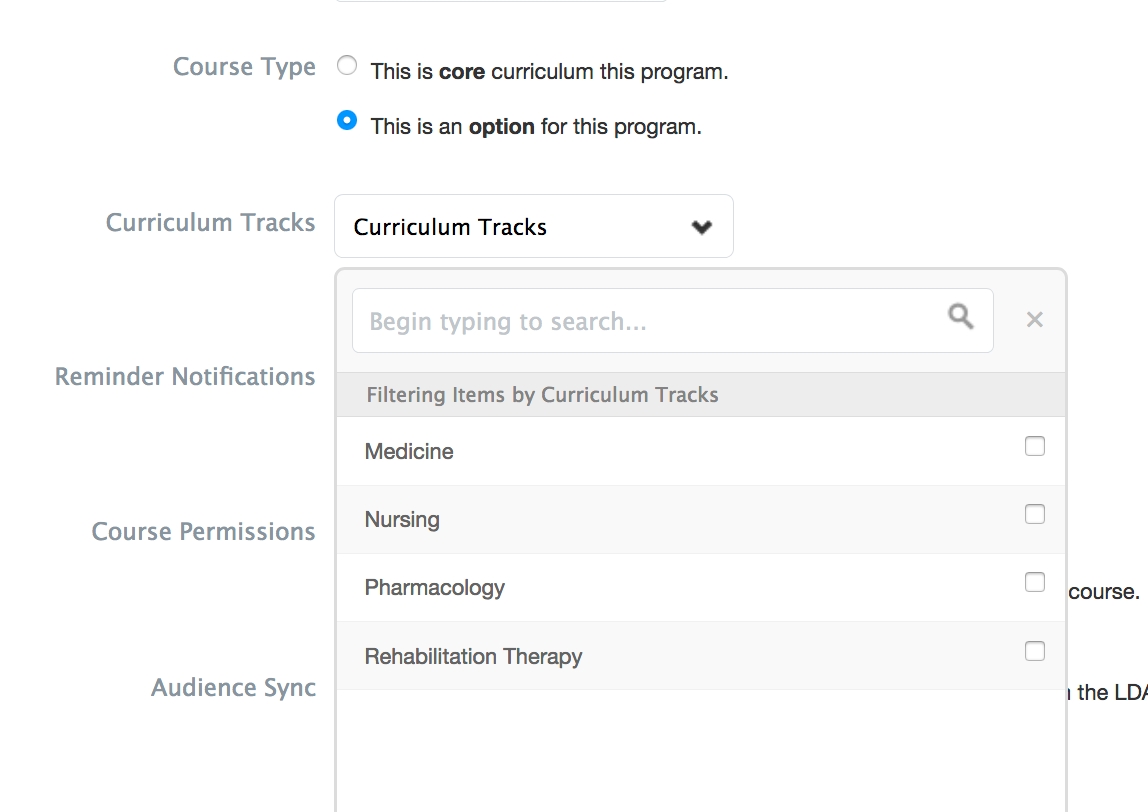Select the core curriculum radio button
Image resolution: width=1148 pixels, height=812 pixels.
(x=347, y=67)
